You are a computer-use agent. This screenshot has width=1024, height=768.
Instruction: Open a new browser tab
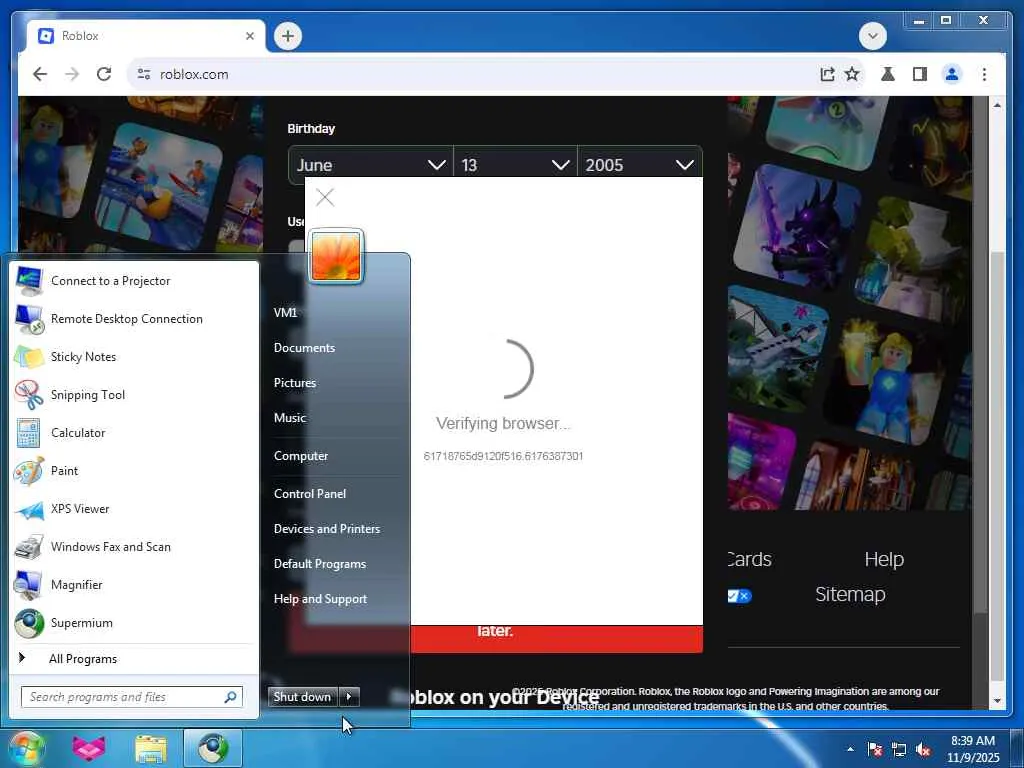pyautogui.click(x=288, y=36)
